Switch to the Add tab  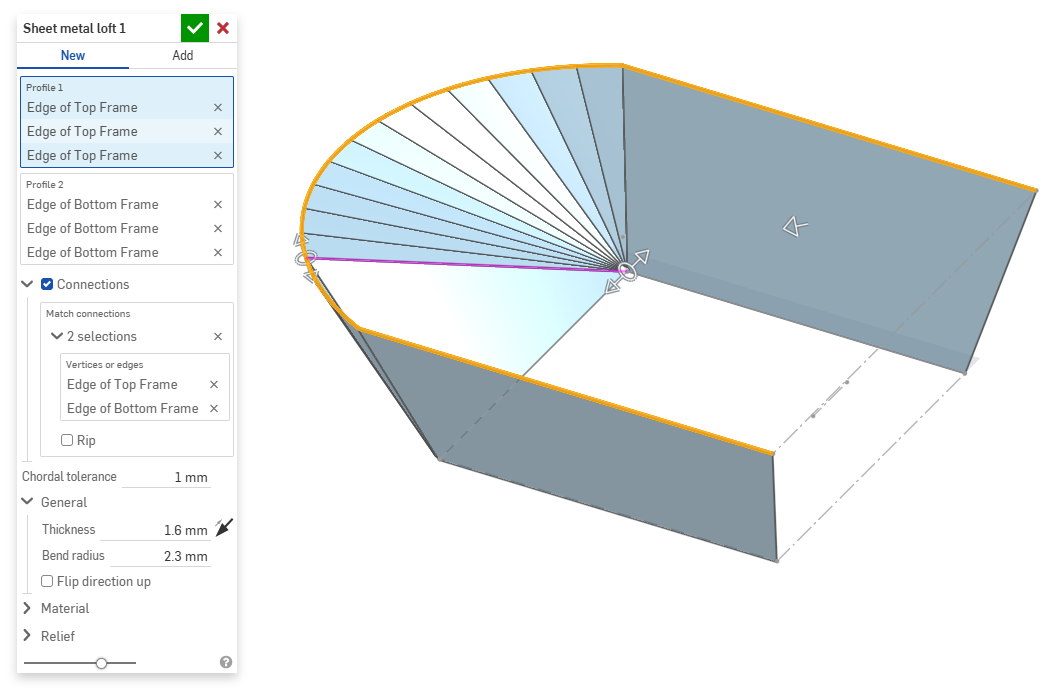coord(182,56)
